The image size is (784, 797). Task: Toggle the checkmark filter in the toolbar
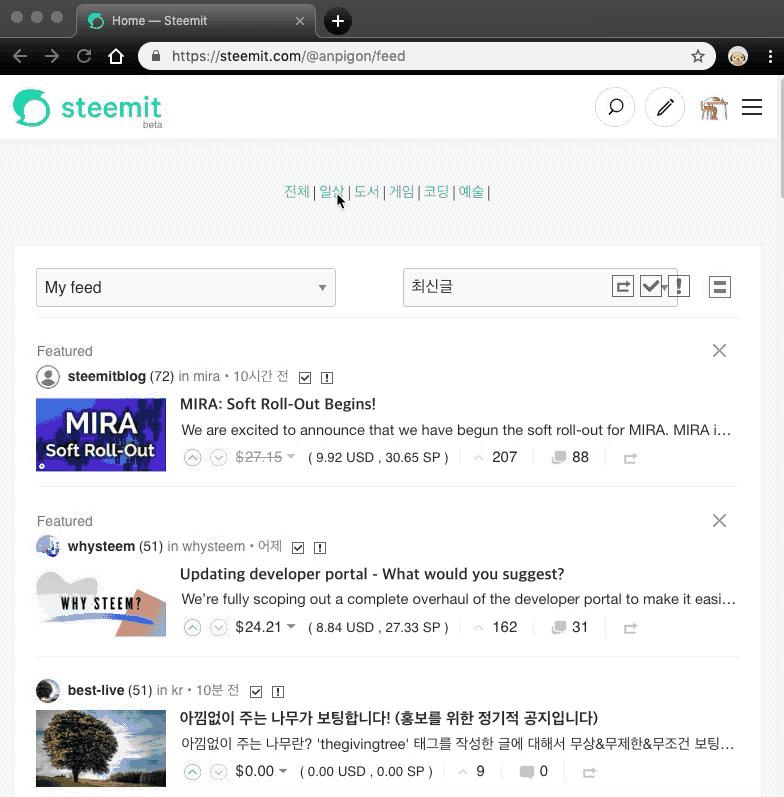(x=651, y=286)
